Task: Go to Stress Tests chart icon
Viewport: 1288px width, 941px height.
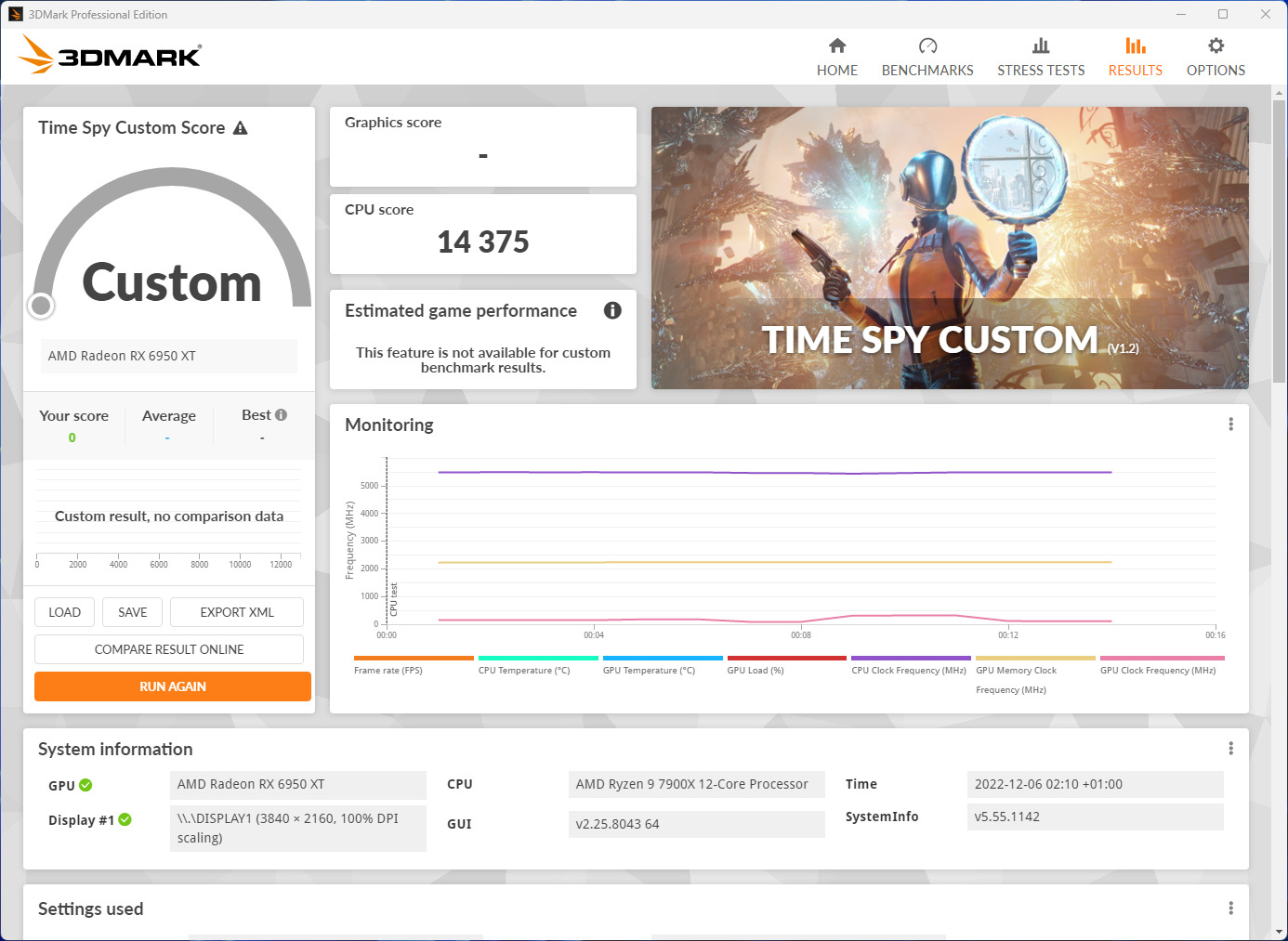Action: coord(1041,46)
